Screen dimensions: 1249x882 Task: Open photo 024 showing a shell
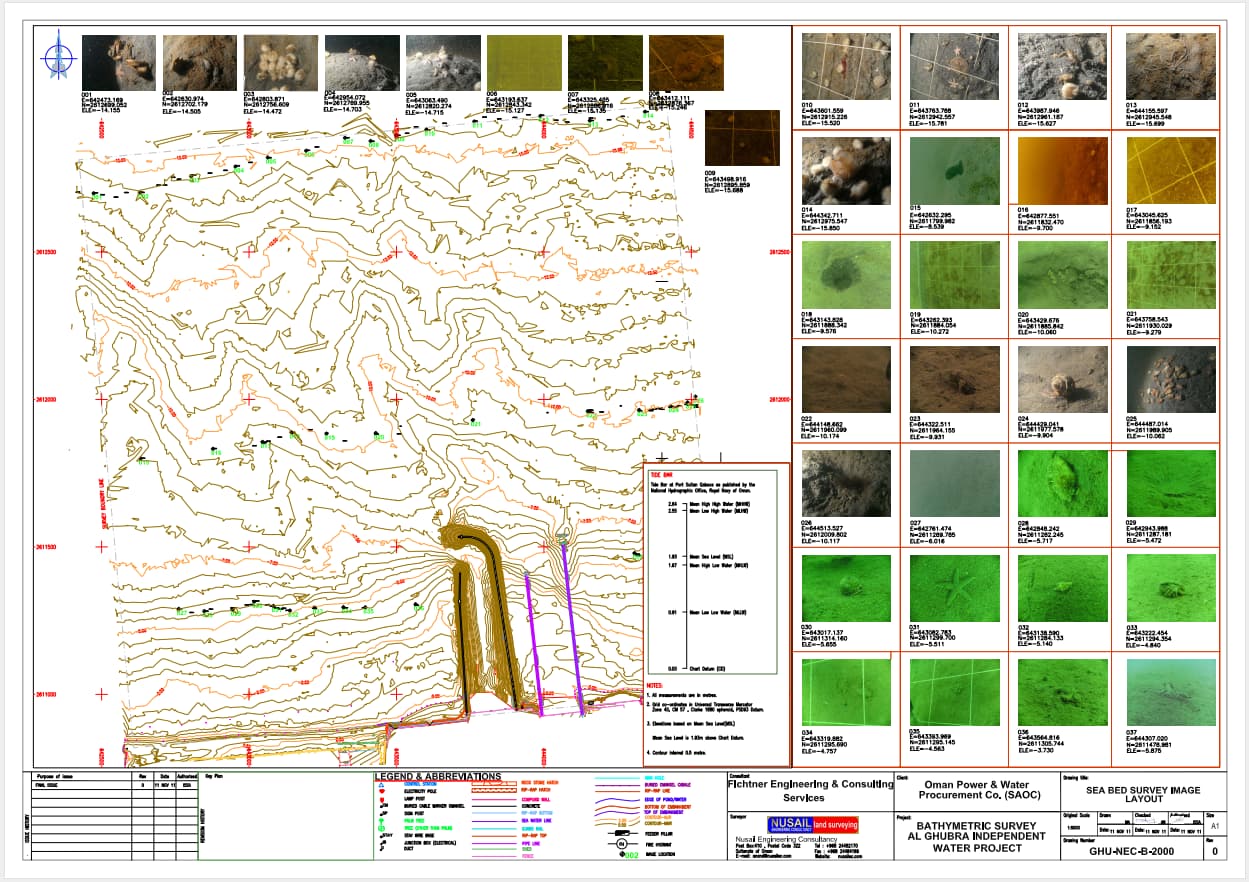coord(1062,380)
